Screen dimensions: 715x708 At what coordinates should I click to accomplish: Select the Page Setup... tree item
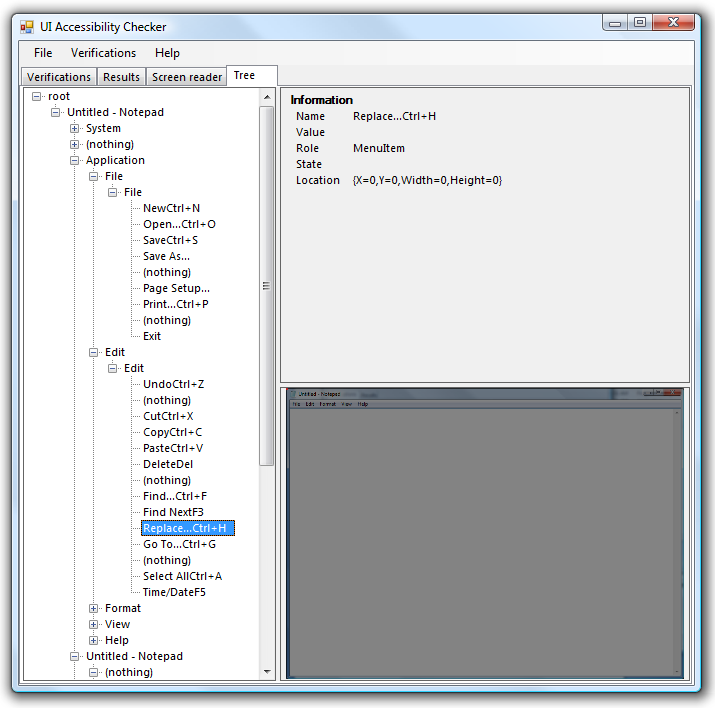click(176, 289)
